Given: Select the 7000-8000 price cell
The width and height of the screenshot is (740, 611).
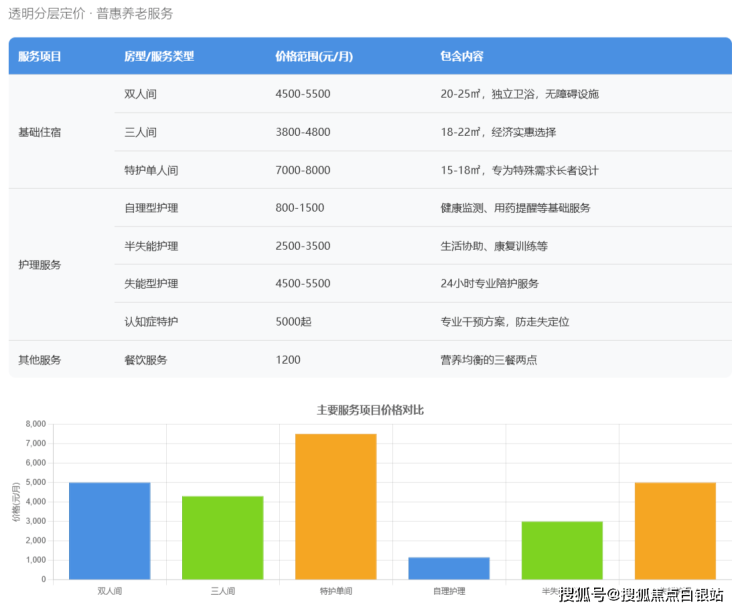Looking at the screenshot, I should point(302,170).
